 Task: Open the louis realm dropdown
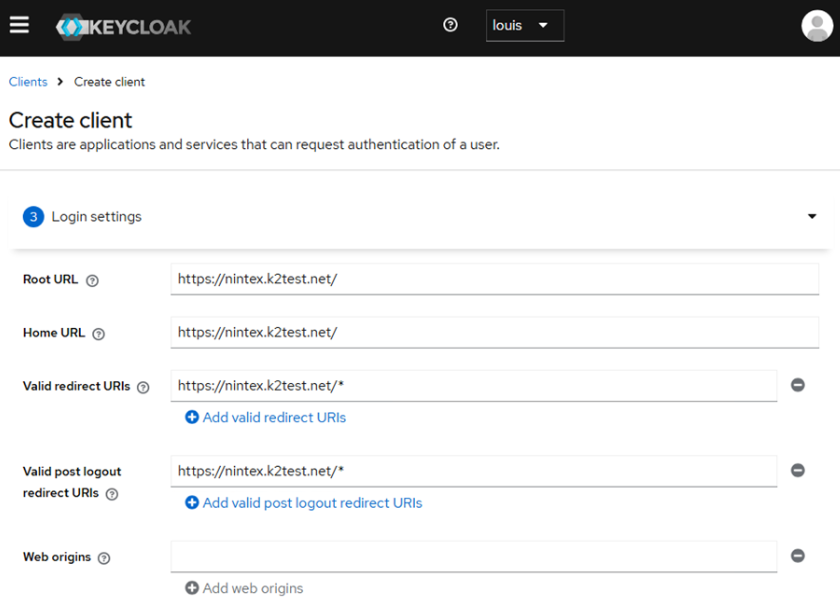[x=525, y=26]
